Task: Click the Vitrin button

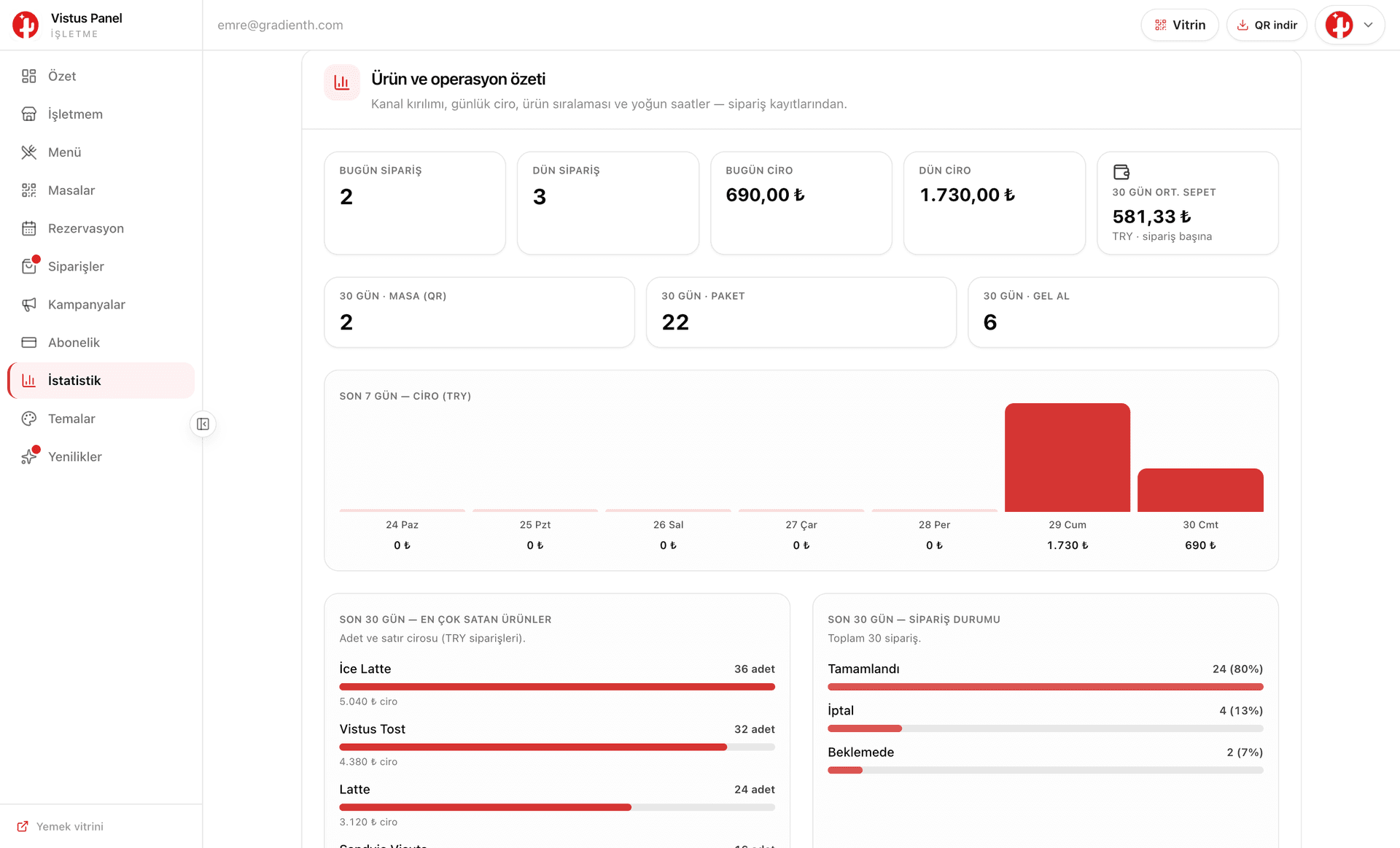Action: (x=1180, y=25)
